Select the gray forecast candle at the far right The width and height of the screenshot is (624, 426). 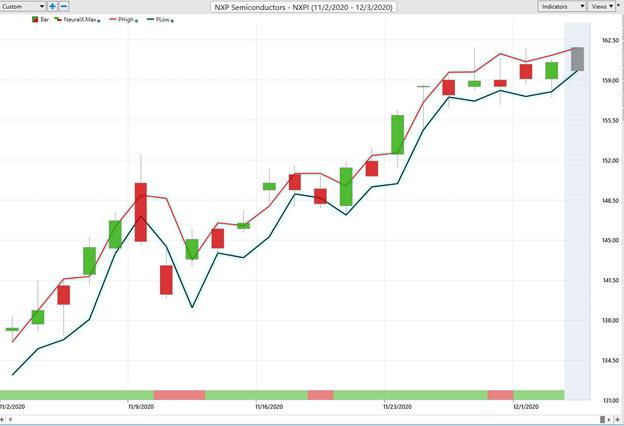(577, 59)
